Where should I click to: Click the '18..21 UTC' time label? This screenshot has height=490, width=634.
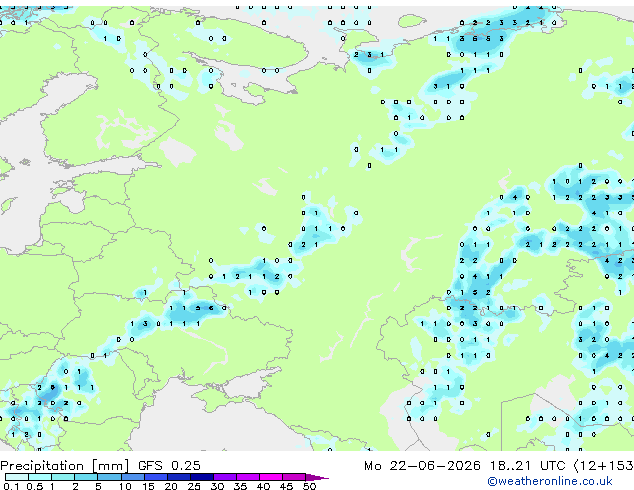click(x=527, y=466)
